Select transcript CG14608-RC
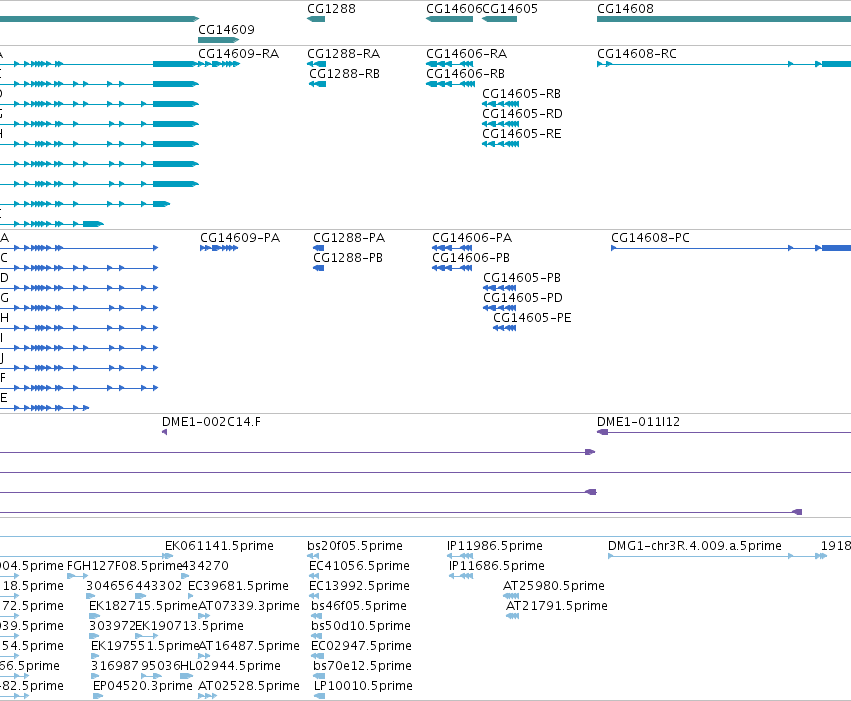Viewport: 851px width, 701px height. point(637,54)
